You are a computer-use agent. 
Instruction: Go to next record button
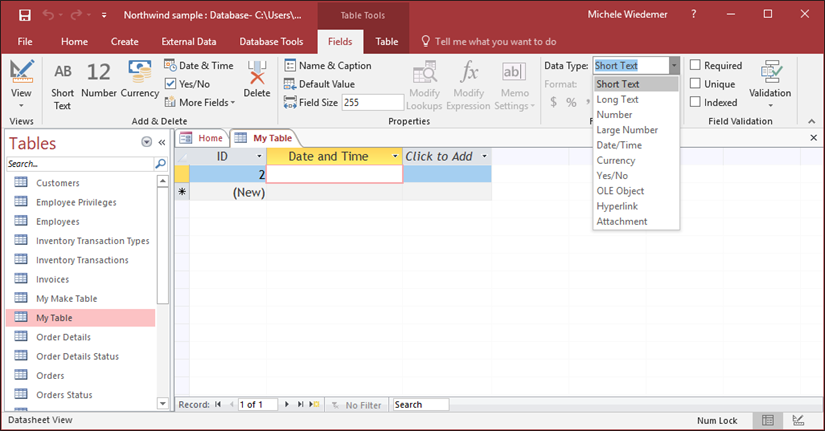[x=287, y=404]
